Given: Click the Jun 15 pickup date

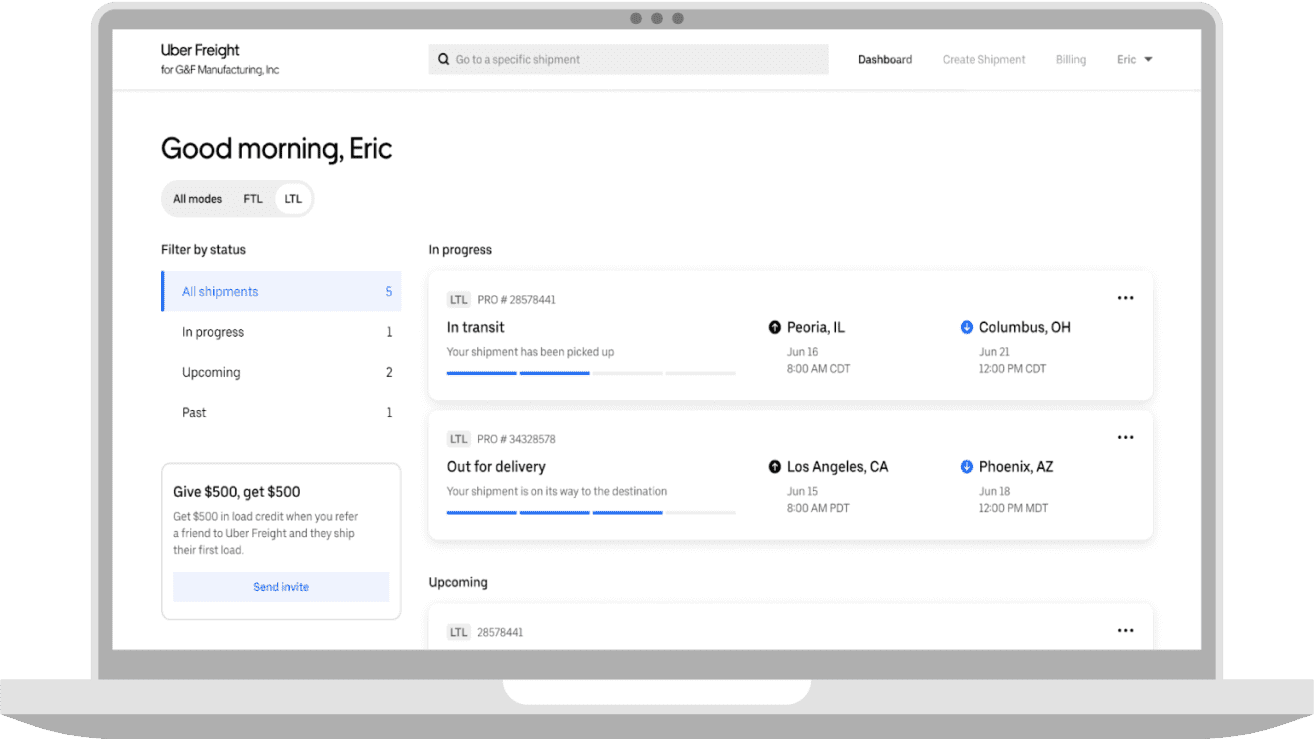Looking at the screenshot, I should pos(802,491).
